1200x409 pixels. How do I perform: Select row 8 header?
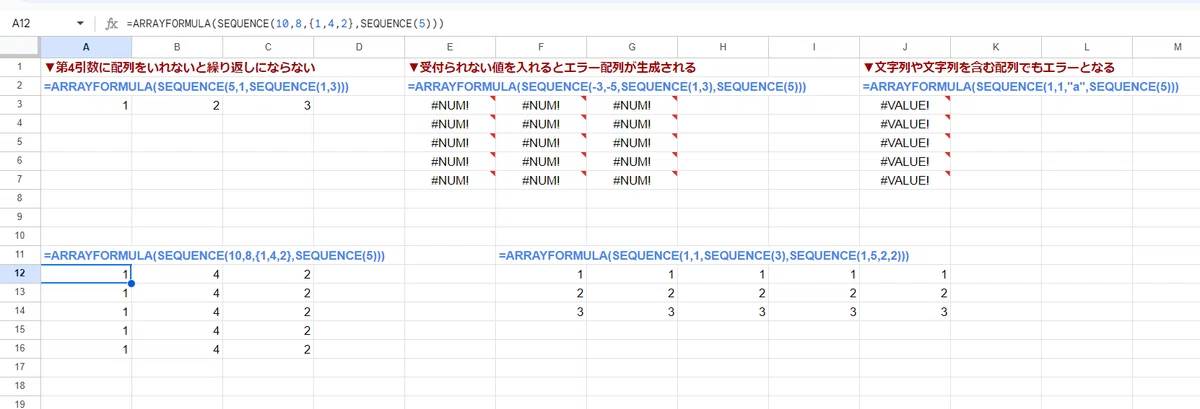(20, 198)
